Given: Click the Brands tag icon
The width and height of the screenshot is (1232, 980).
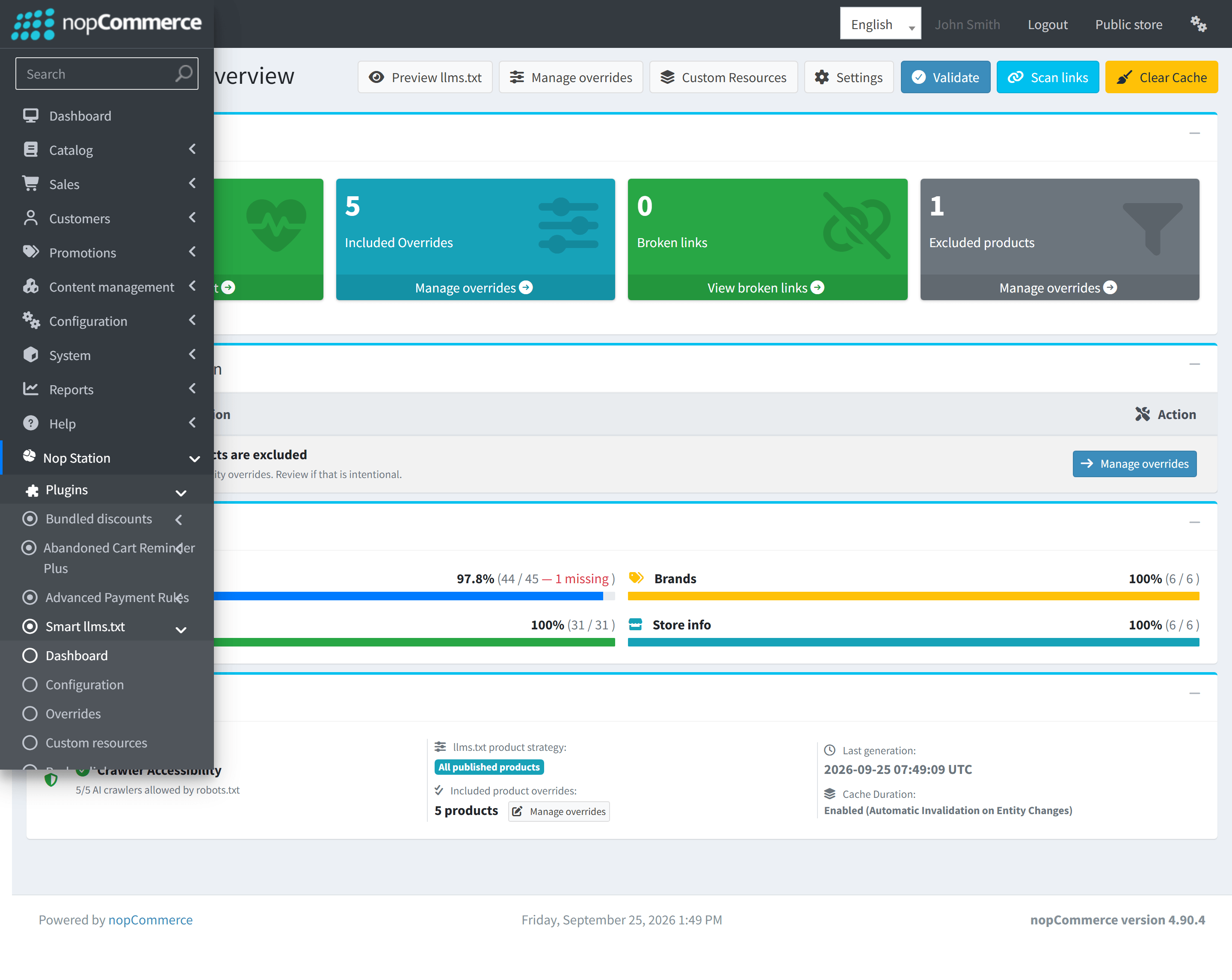Looking at the screenshot, I should [636, 578].
